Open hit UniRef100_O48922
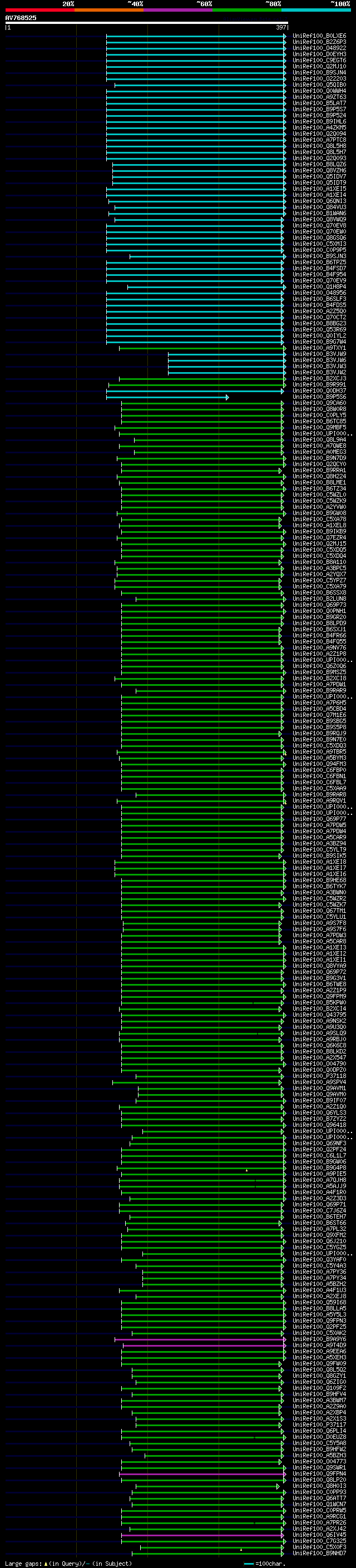The height and width of the screenshot is (1568, 356). tap(319, 48)
